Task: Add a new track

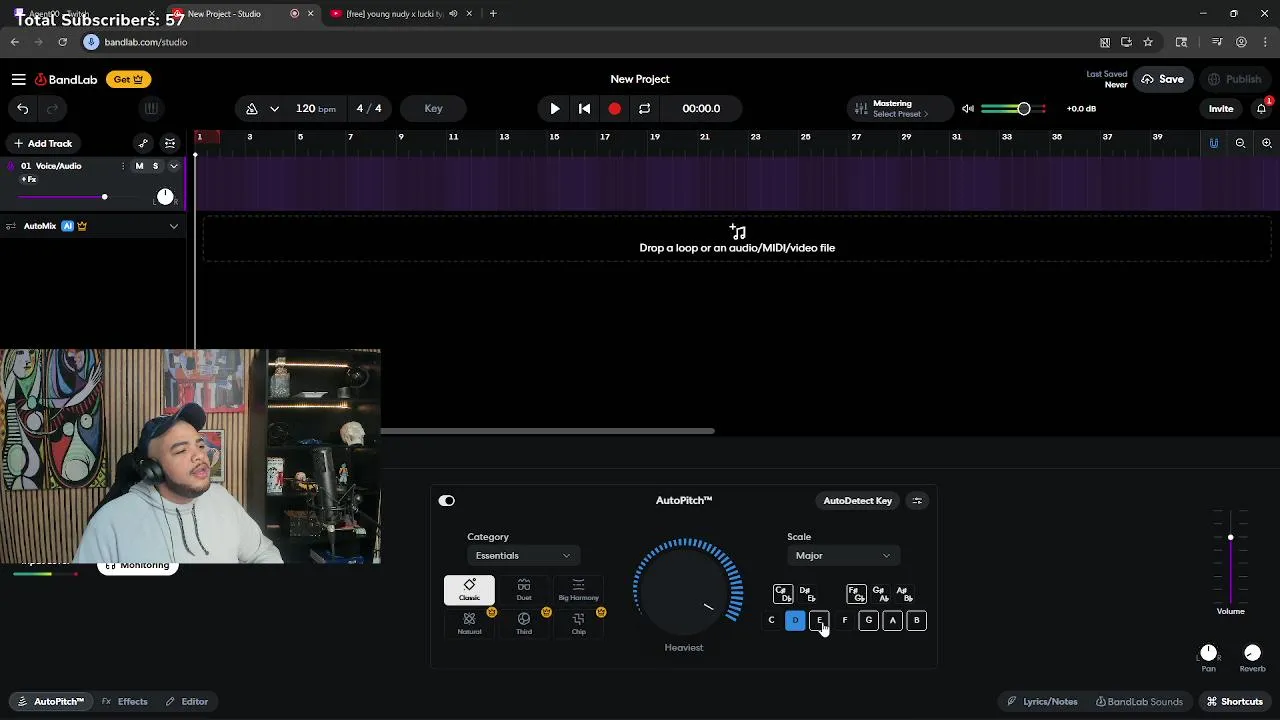Action: tap(42, 143)
